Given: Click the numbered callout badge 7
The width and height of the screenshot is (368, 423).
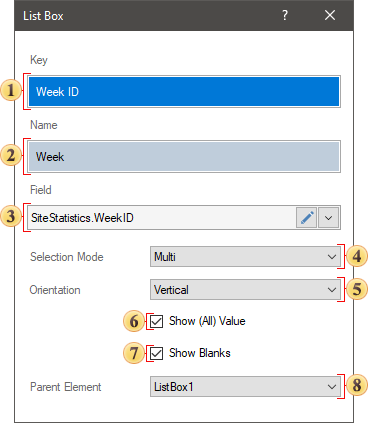Looking at the screenshot, I should click(134, 353).
